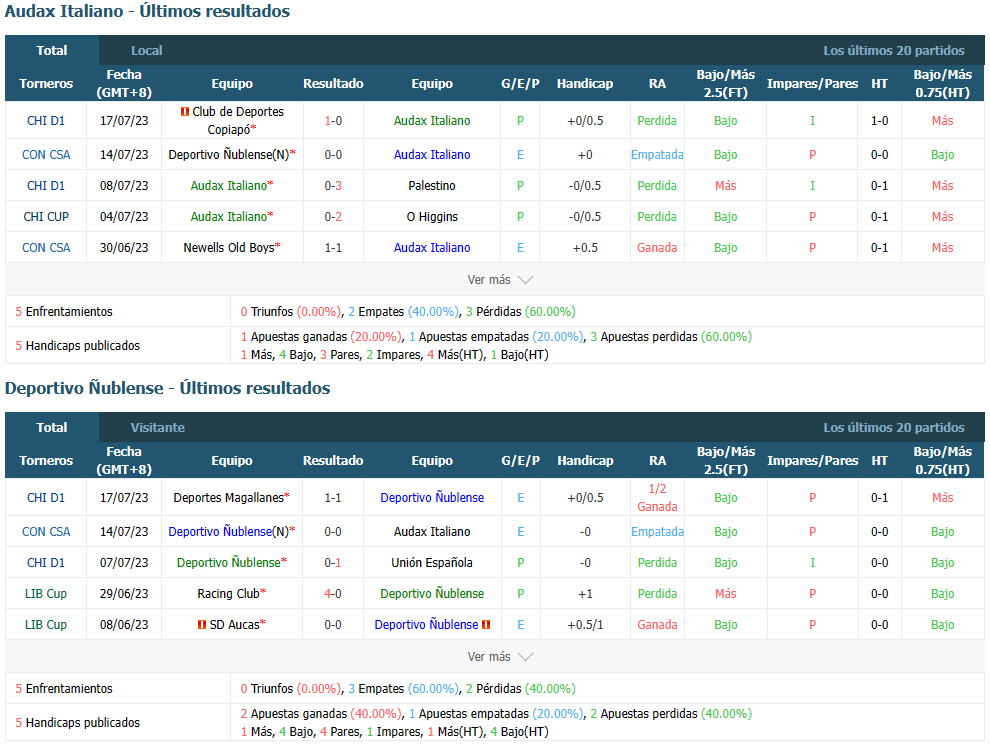Click the 0-1 result against Unión Española
Viewport: 990px width, 747px height.
tap(333, 563)
